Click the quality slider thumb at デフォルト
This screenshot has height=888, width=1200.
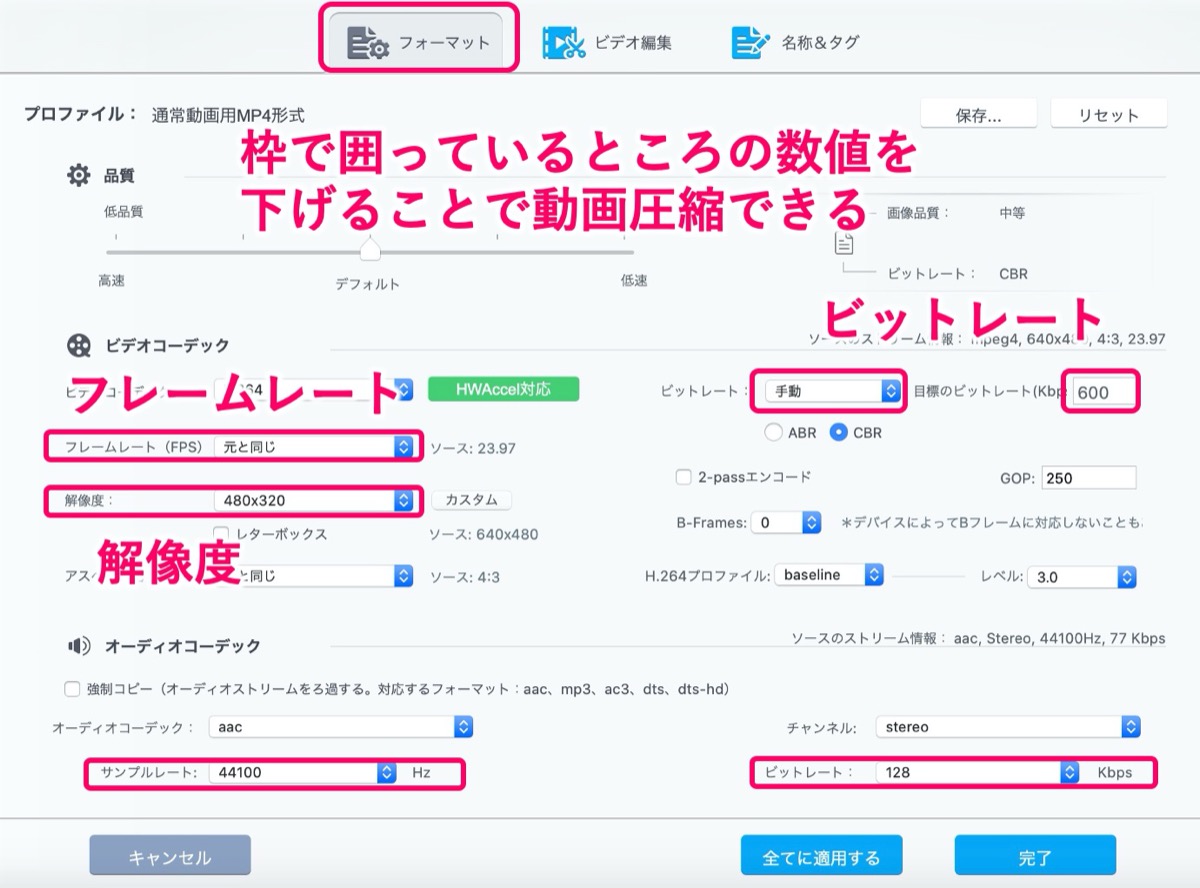click(x=370, y=247)
